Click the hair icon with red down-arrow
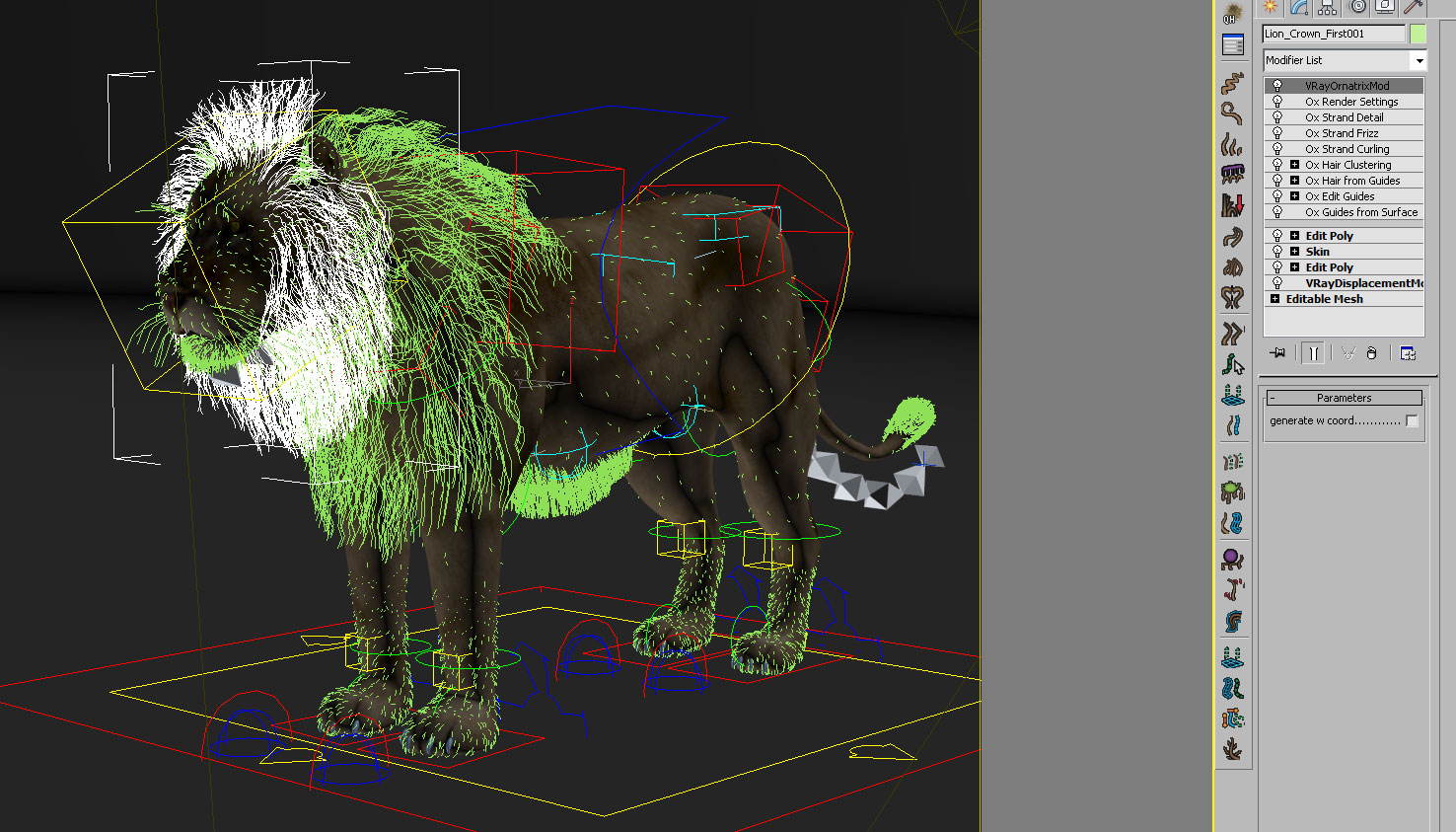This screenshot has height=832, width=1456. point(1232,205)
